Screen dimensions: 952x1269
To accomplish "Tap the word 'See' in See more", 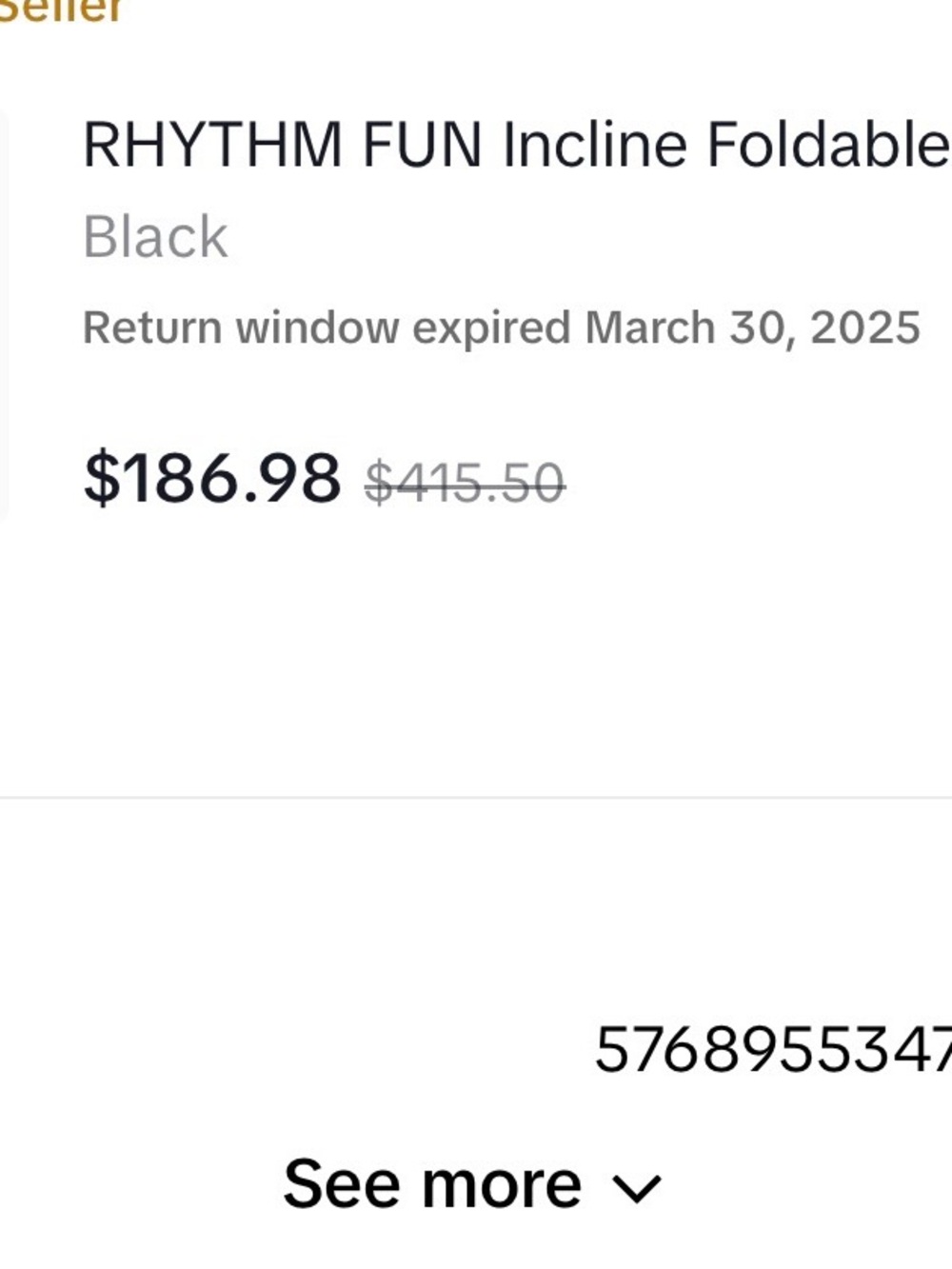I will tap(342, 1184).
